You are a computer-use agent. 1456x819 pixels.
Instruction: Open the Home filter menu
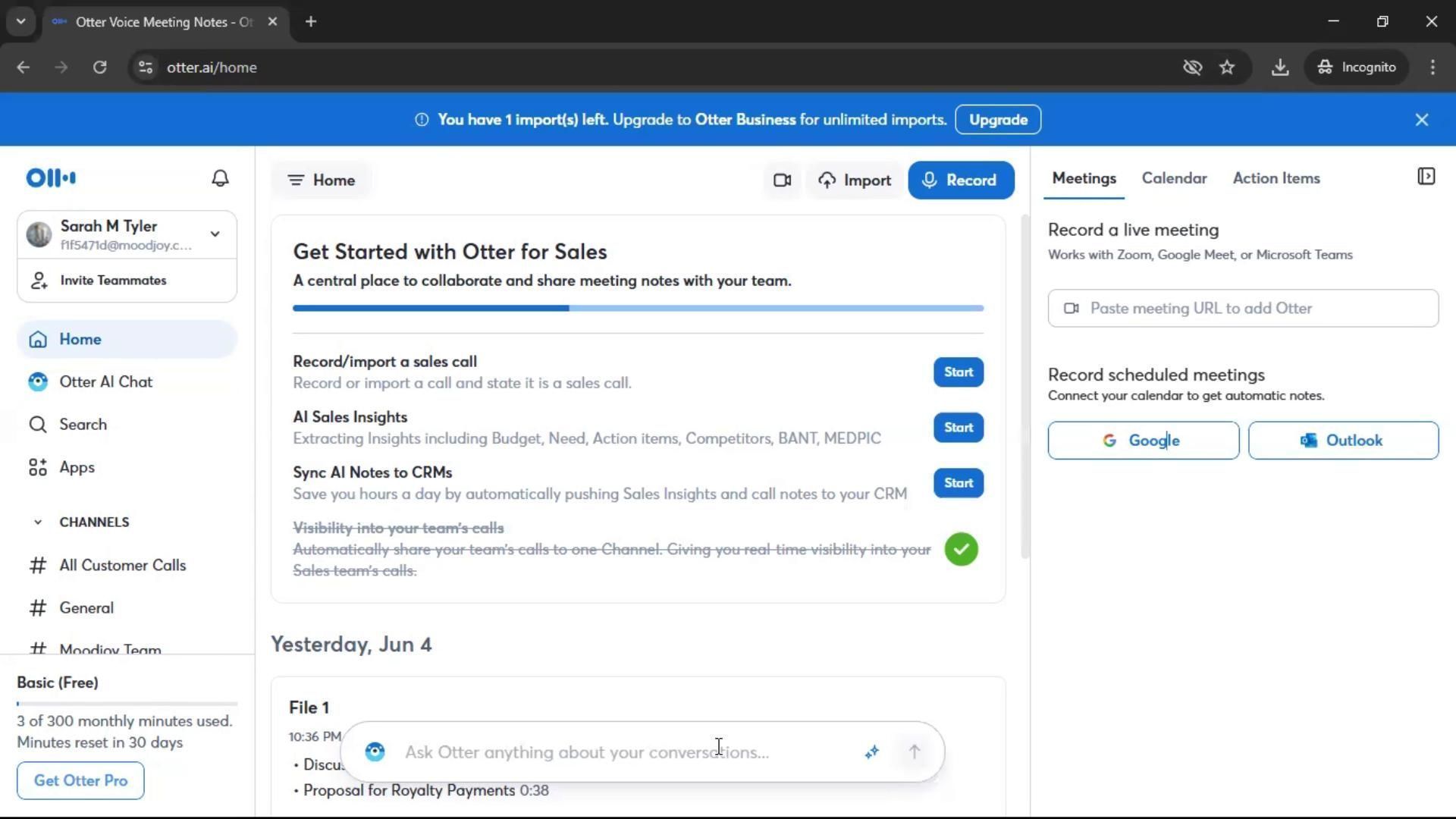tap(321, 180)
